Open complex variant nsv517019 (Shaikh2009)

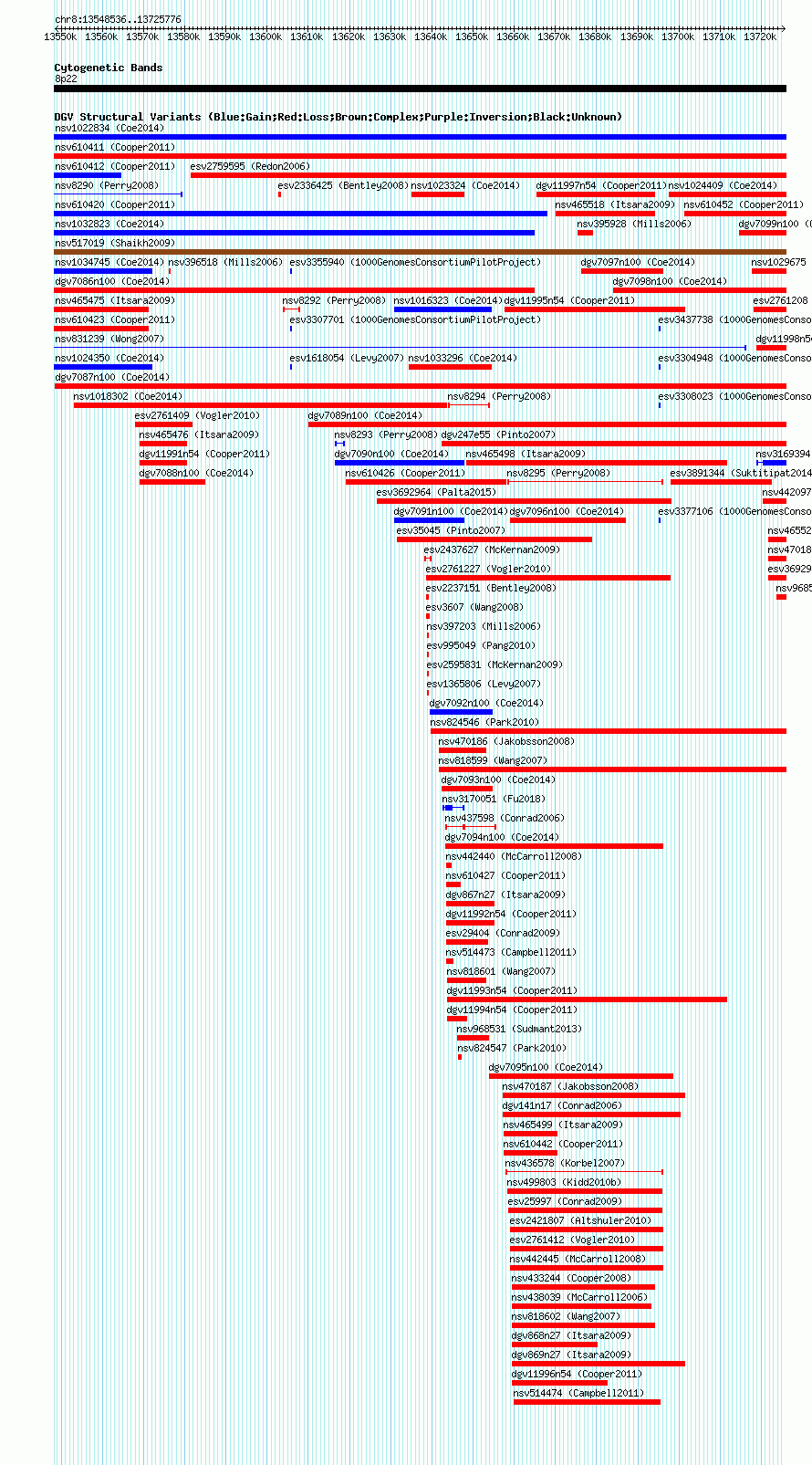click(x=115, y=243)
